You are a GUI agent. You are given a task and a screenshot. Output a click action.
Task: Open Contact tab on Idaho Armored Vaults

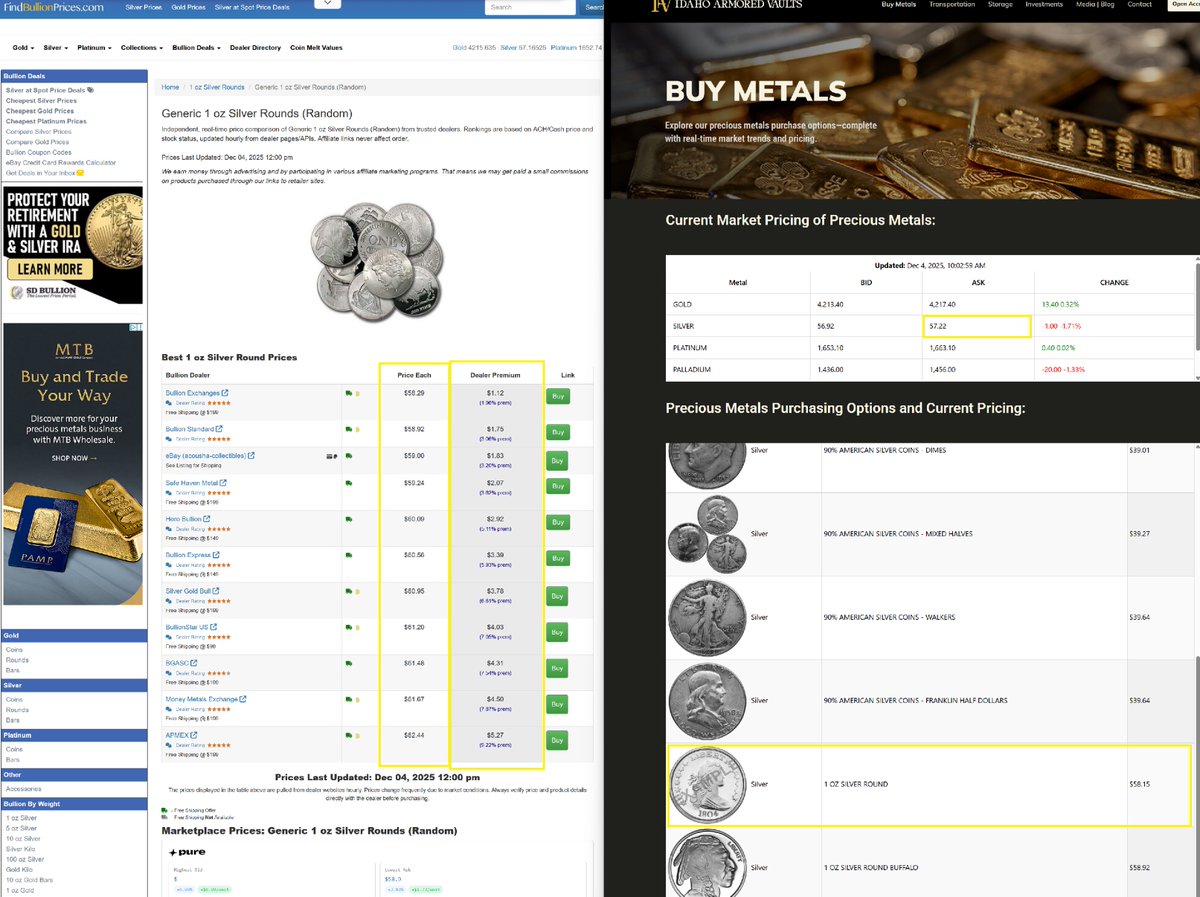click(1140, 4)
